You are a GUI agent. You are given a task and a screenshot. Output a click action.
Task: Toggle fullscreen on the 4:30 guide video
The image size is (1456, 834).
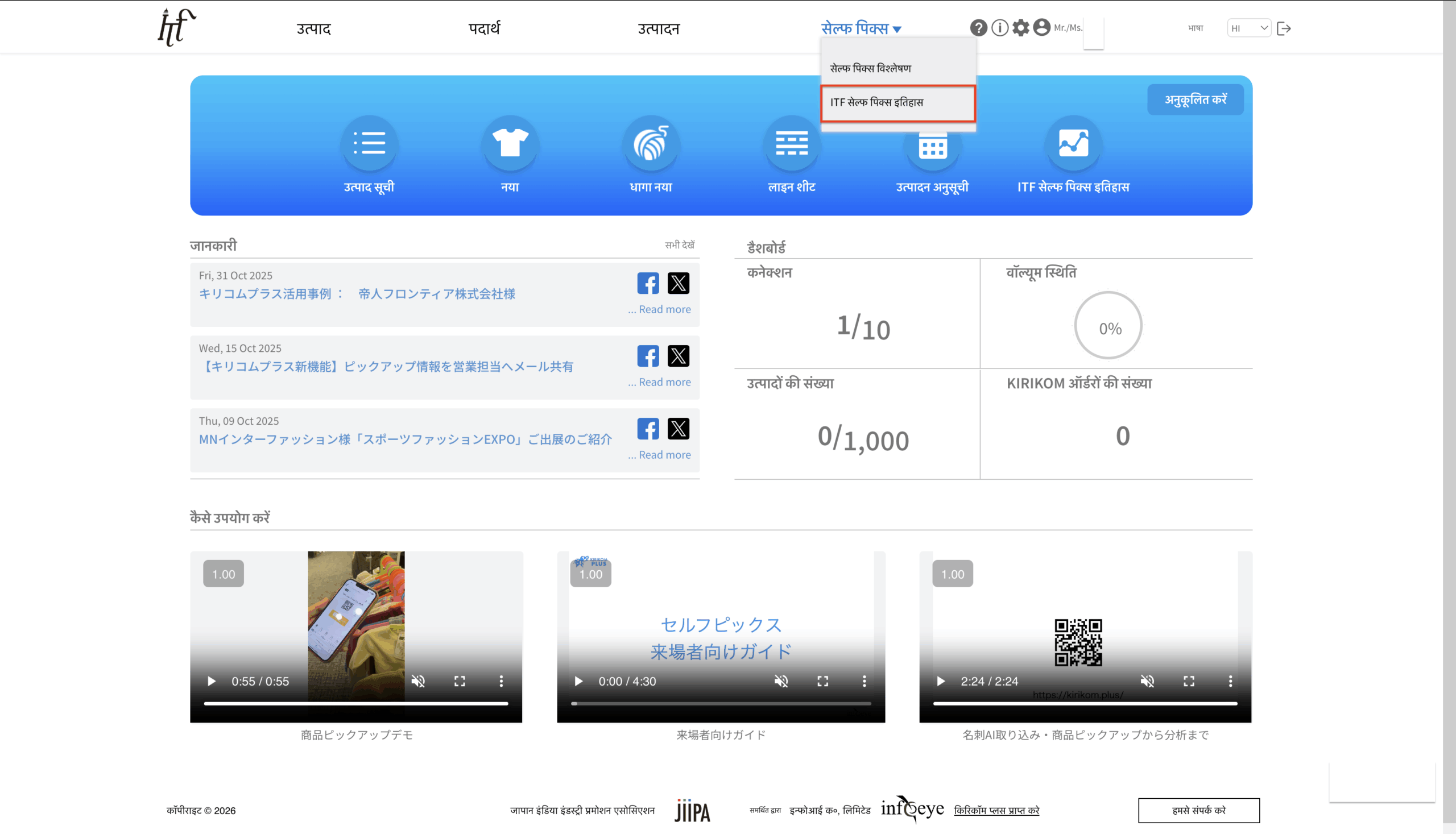click(823, 681)
